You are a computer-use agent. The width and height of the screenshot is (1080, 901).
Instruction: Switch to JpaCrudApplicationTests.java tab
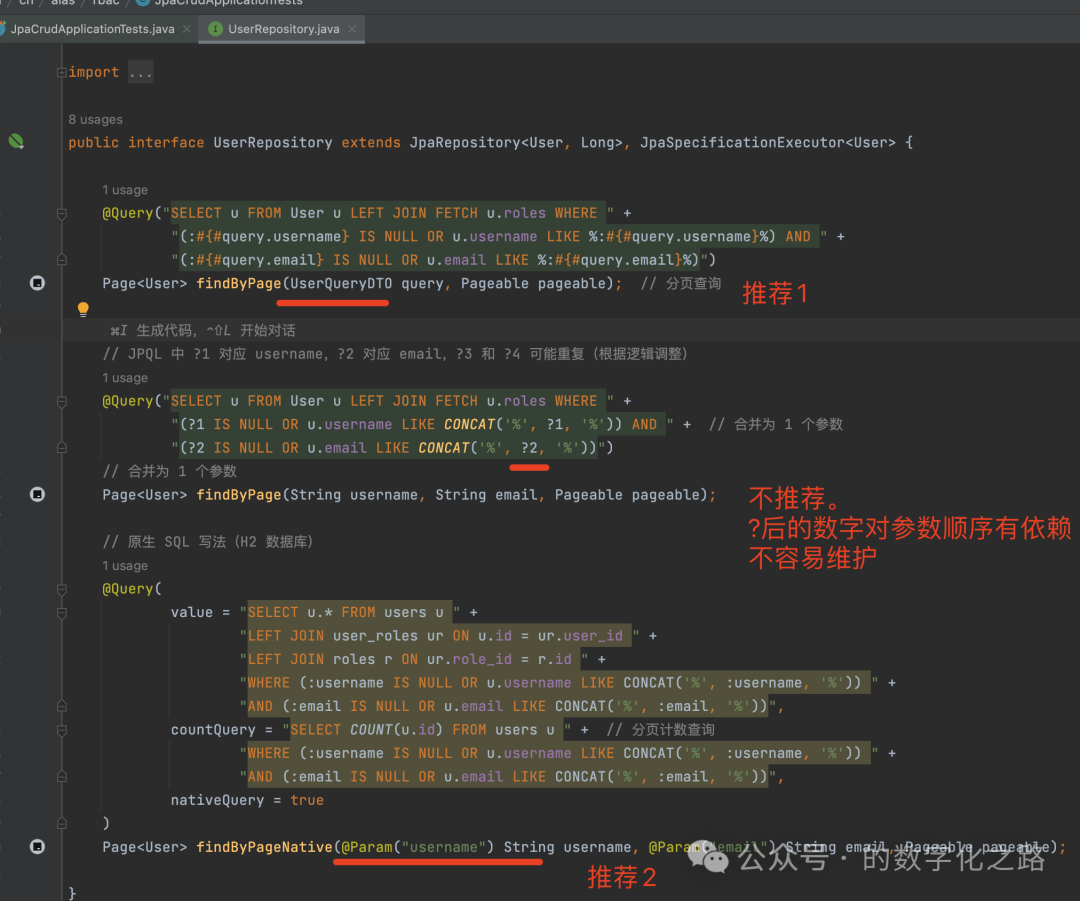pos(92,29)
